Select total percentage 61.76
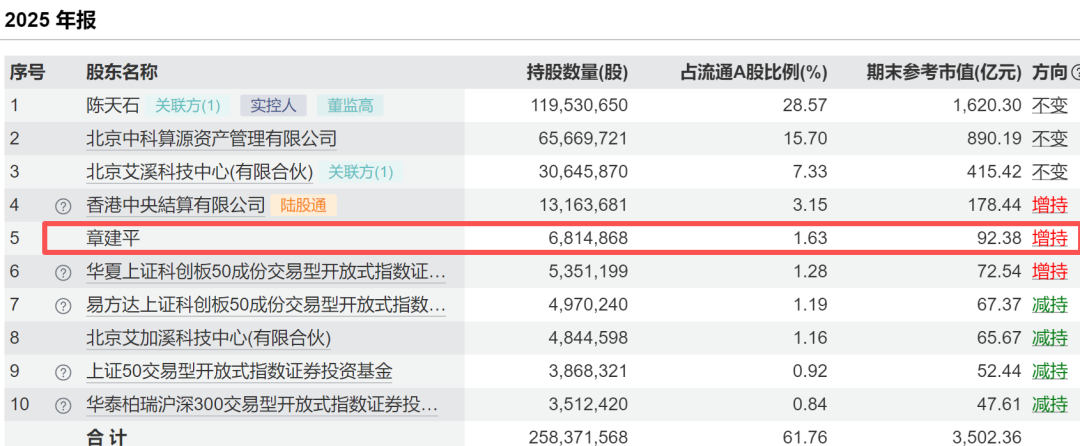The image size is (1080, 446). (x=806, y=436)
